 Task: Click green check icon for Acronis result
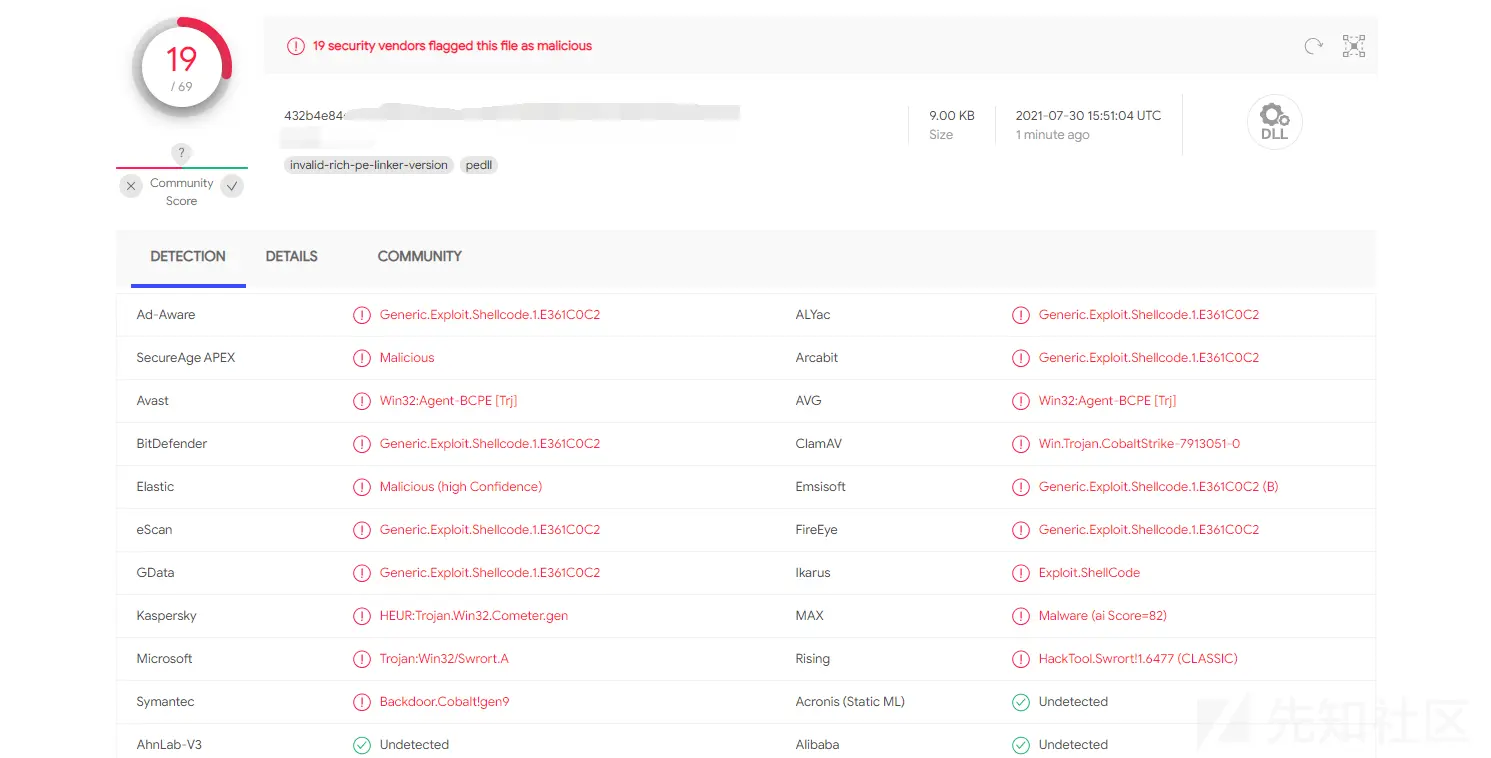click(x=1021, y=702)
